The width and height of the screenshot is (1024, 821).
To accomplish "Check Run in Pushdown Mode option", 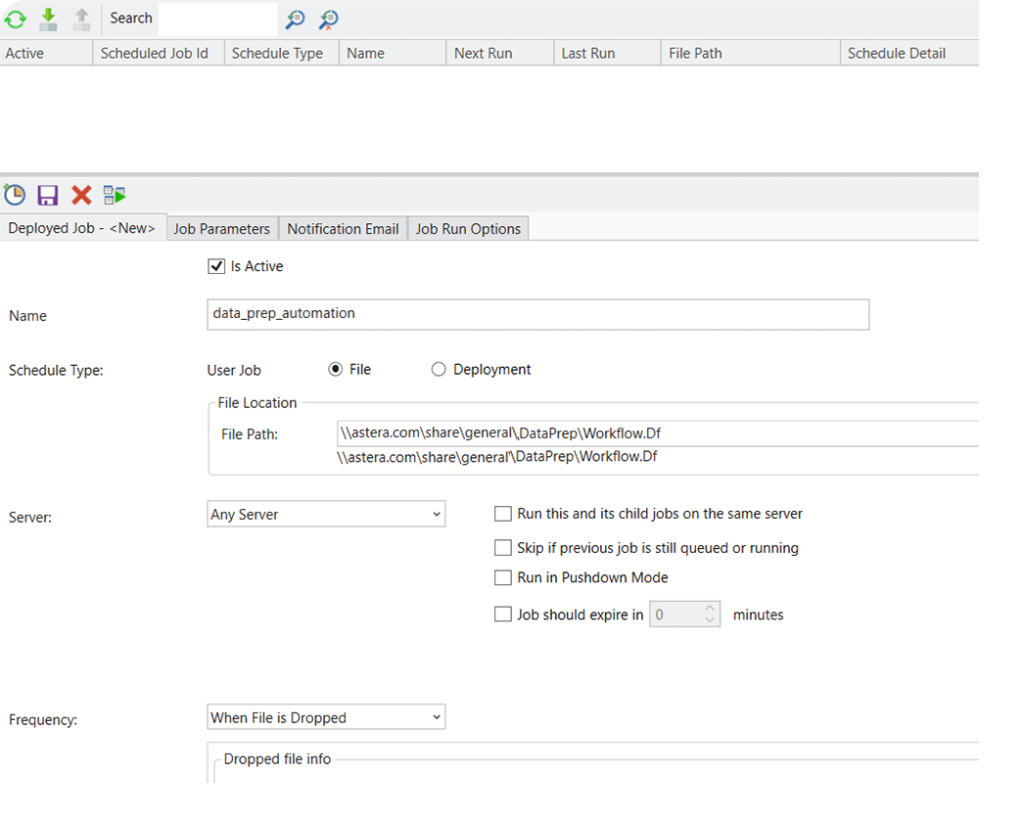I will pyautogui.click(x=503, y=578).
